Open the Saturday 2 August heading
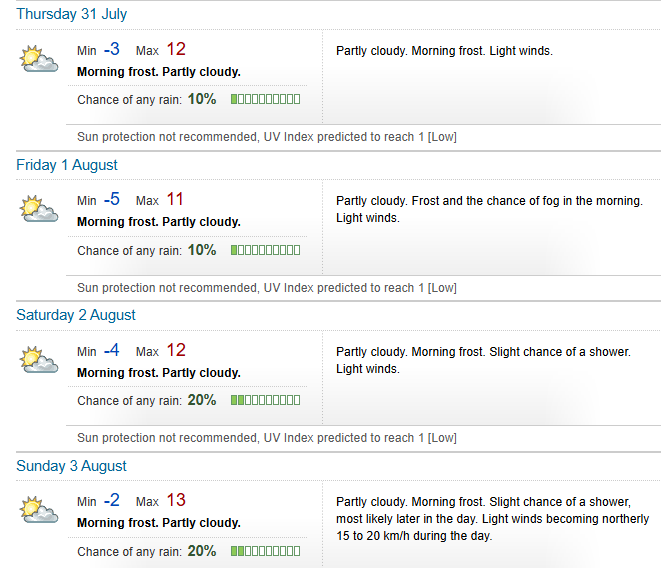Viewport: 661px width, 568px height. click(76, 315)
